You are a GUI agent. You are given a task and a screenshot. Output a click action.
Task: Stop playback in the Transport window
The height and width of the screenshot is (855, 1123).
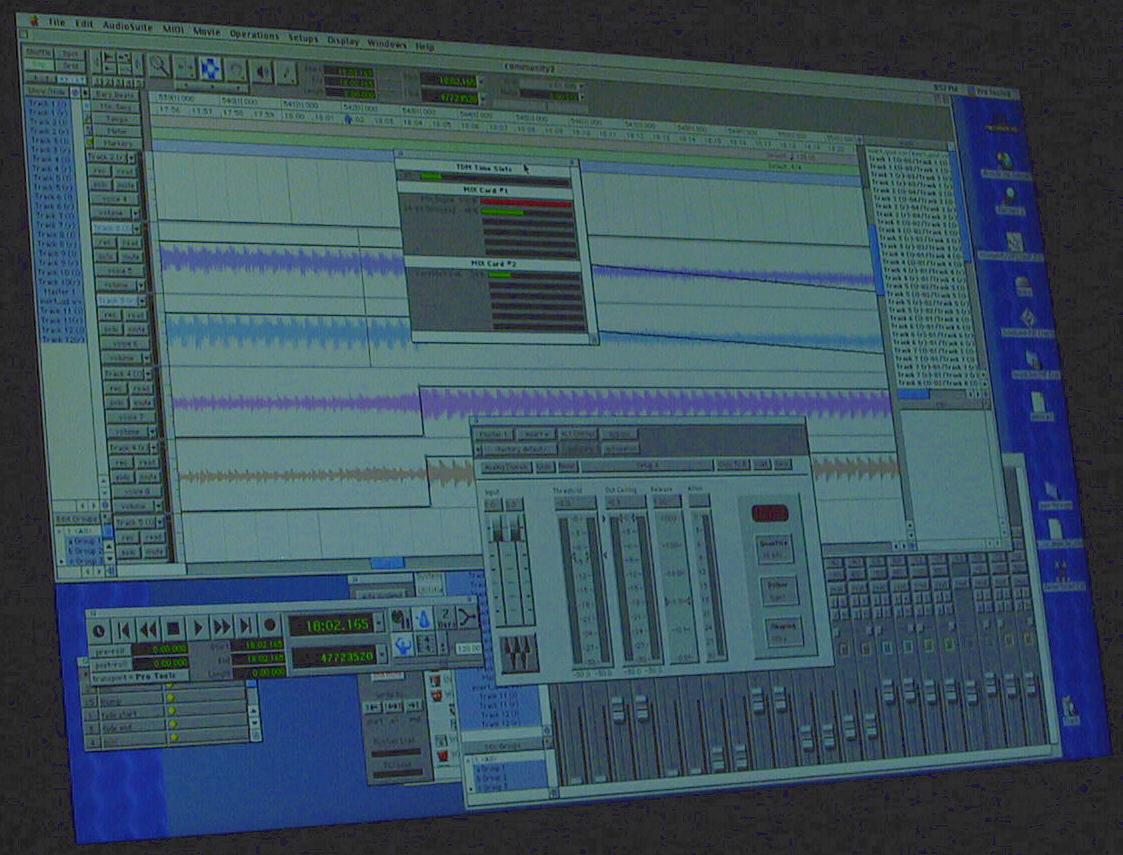point(173,629)
